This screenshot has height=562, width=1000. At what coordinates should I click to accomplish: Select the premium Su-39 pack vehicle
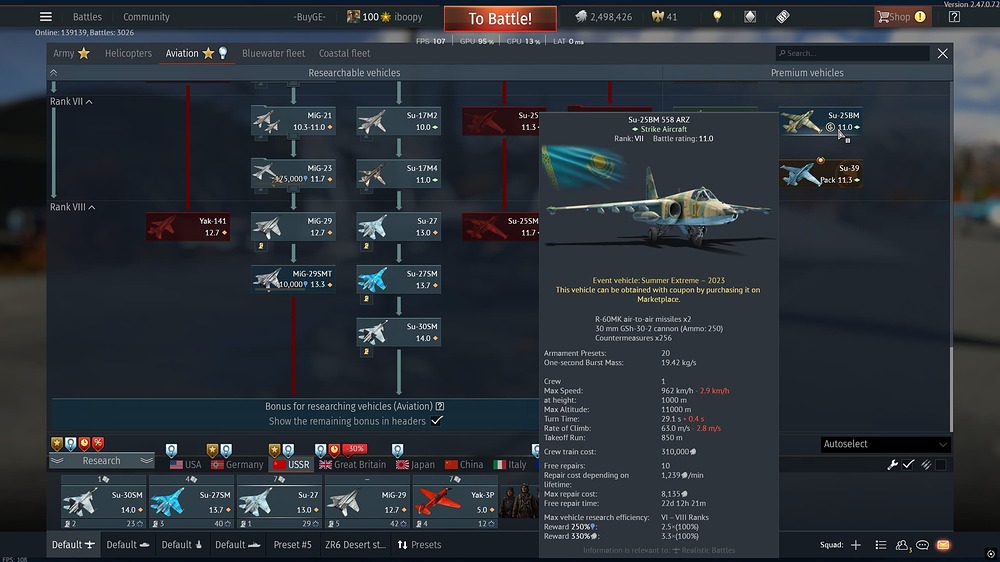pos(821,174)
